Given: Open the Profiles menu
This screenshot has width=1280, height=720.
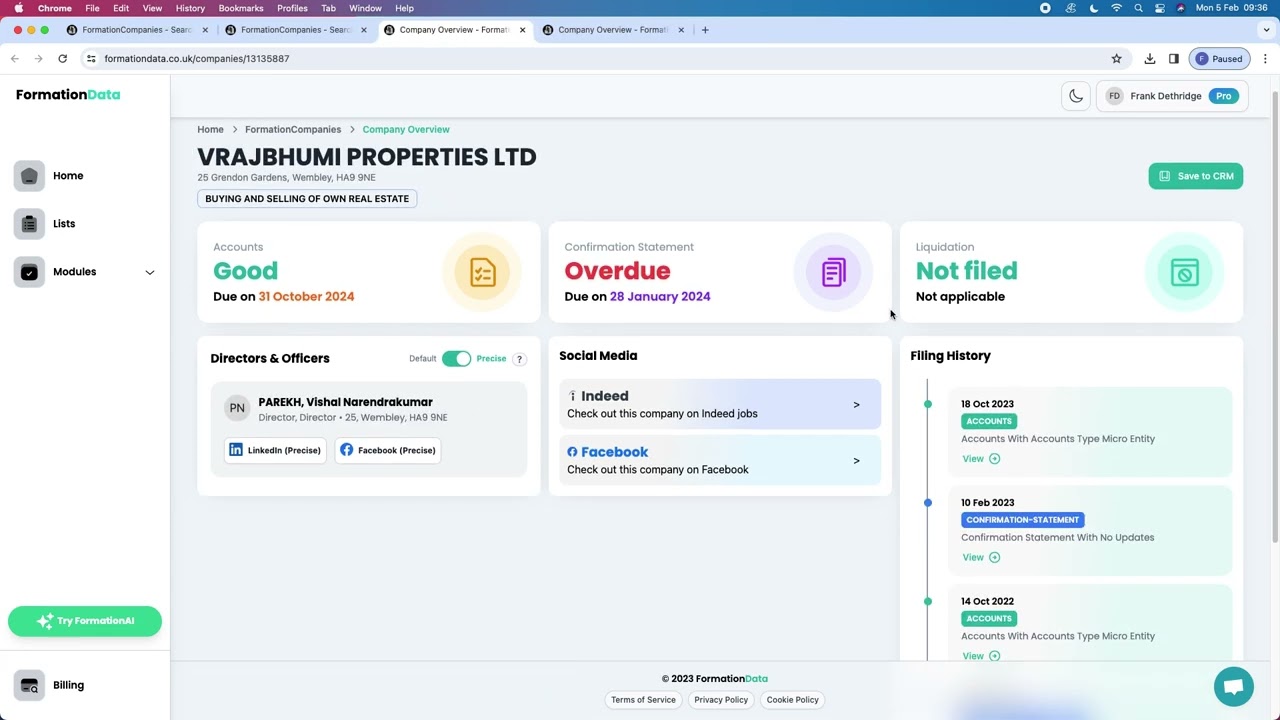Looking at the screenshot, I should click(x=292, y=8).
